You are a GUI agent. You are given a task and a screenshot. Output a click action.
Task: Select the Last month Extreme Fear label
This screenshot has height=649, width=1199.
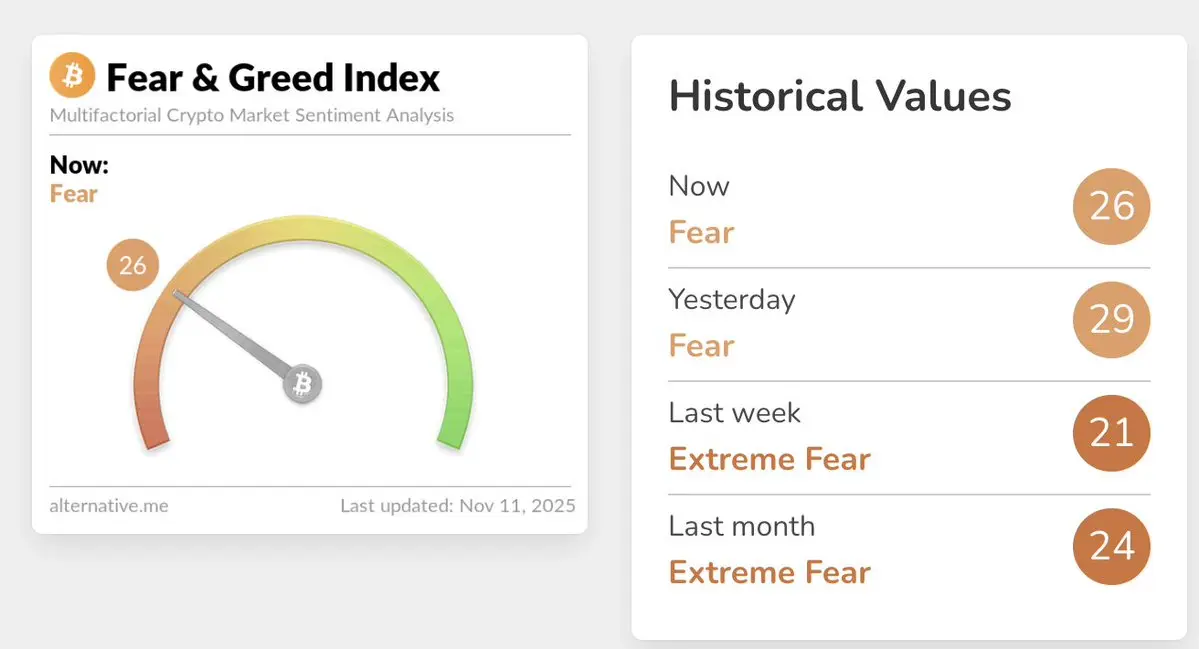pyautogui.click(x=769, y=573)
